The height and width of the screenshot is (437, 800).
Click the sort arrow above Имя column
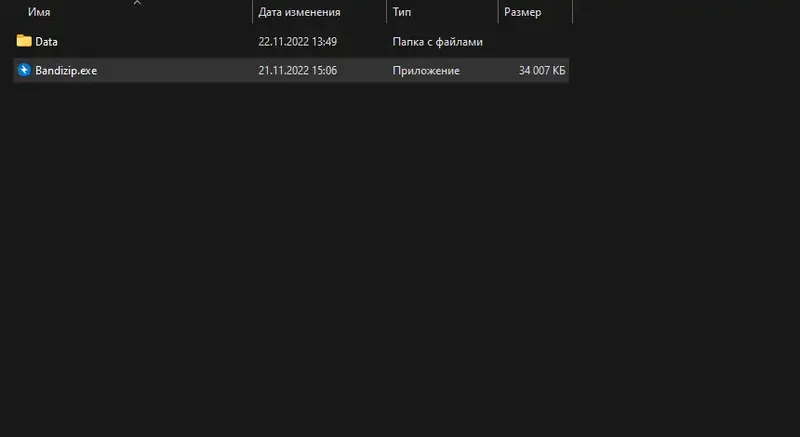click(137, 3)
